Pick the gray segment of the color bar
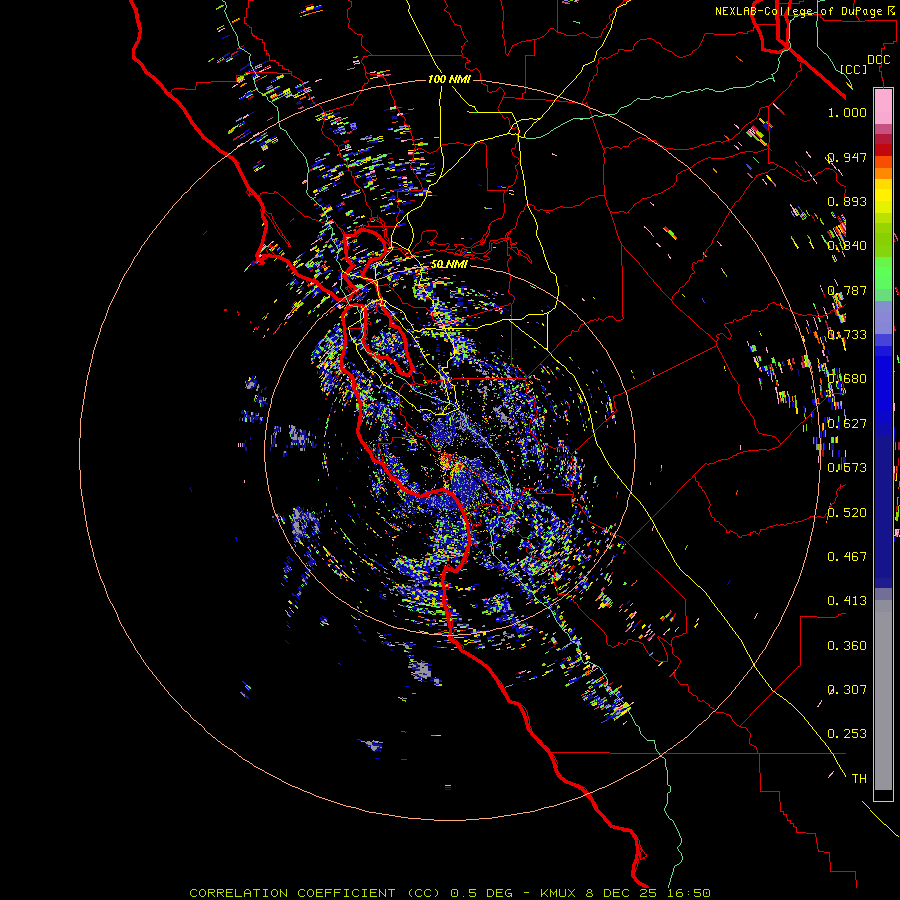This screenshot has width=900, height=900. [883, 695]
